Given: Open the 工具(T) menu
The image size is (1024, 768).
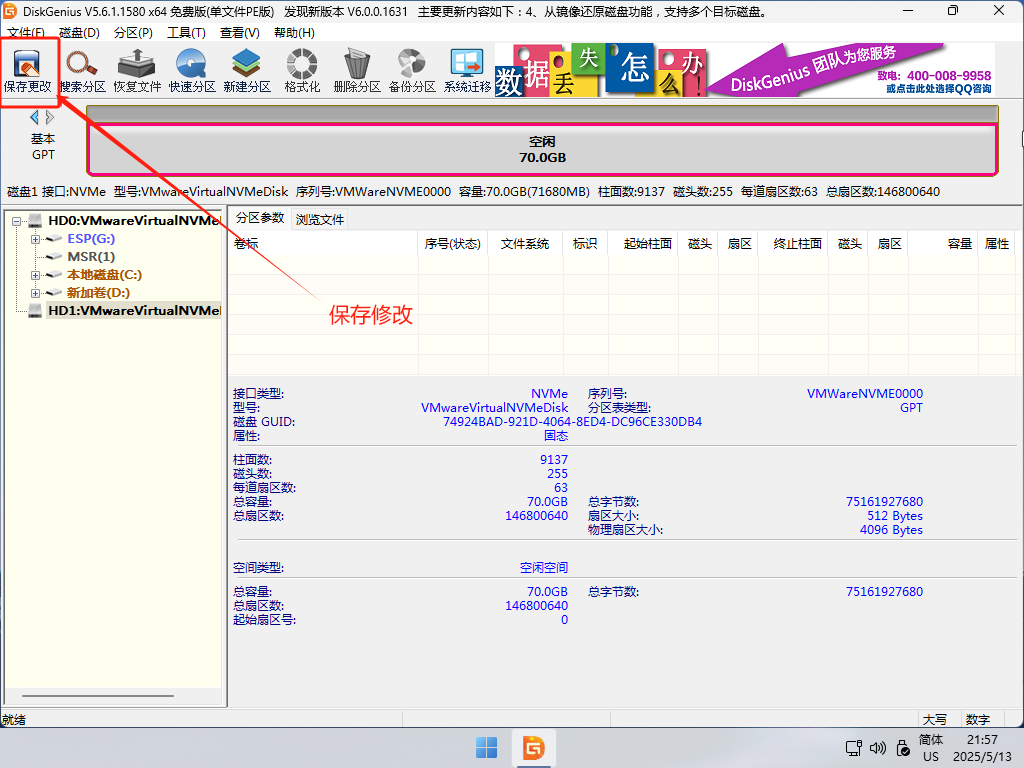Looking at the screenshot, I should [187, 33].
